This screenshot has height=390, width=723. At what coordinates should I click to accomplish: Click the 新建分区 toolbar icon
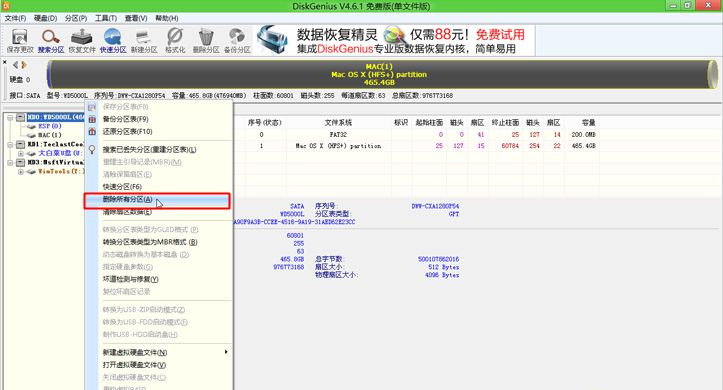144,41
